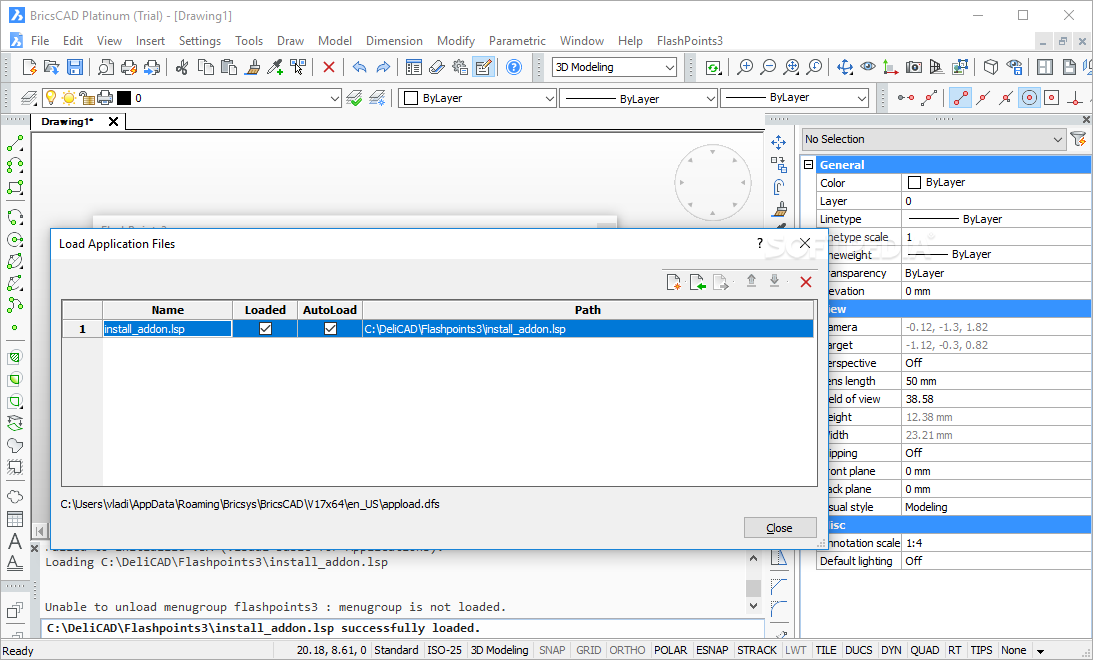Click the Paste clipboard icon

pos(229,67)
